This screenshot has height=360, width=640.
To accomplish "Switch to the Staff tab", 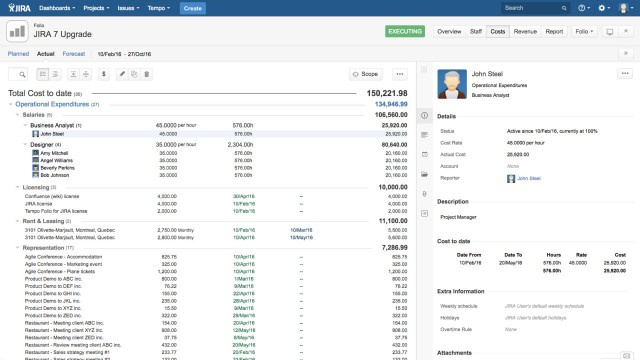I will [x=476, y=31].
